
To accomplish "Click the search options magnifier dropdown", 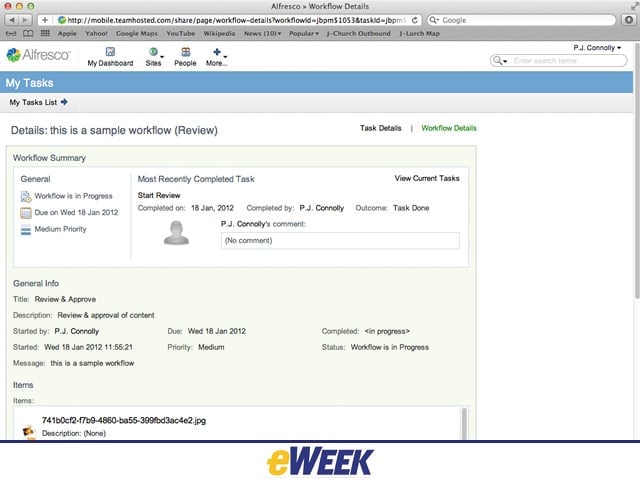I will (500, 61).
